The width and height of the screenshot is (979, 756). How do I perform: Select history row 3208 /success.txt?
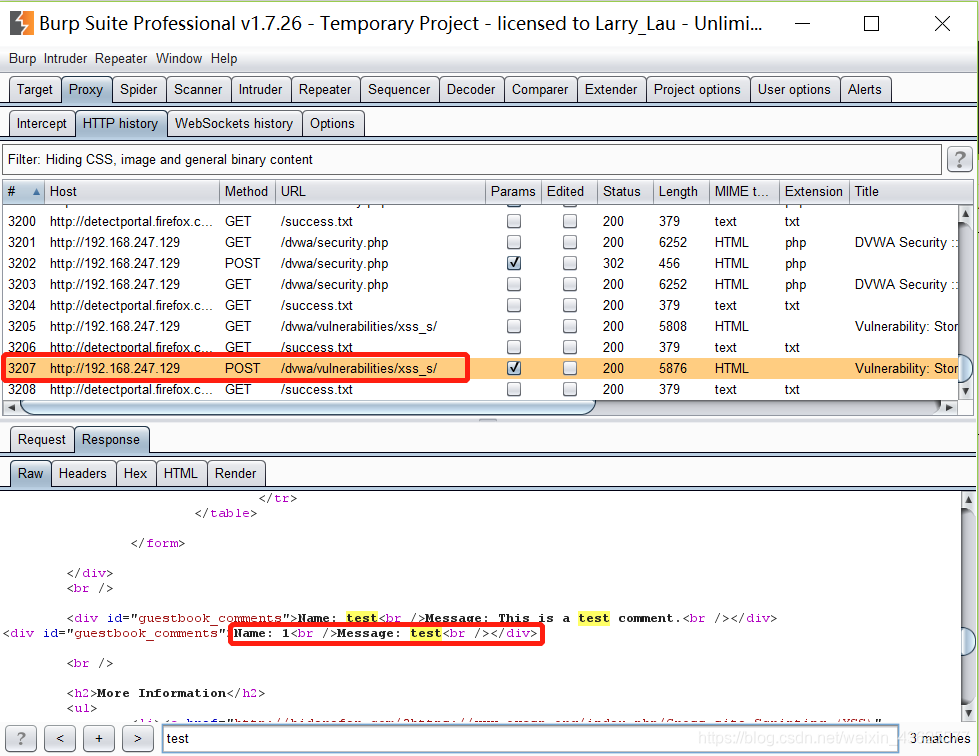(x=481, y=390)
